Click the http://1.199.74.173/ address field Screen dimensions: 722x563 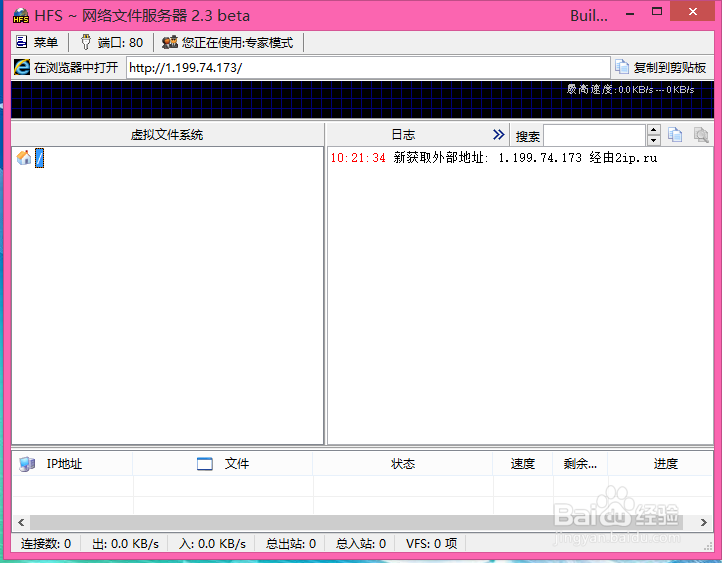(x=368, y=68)
